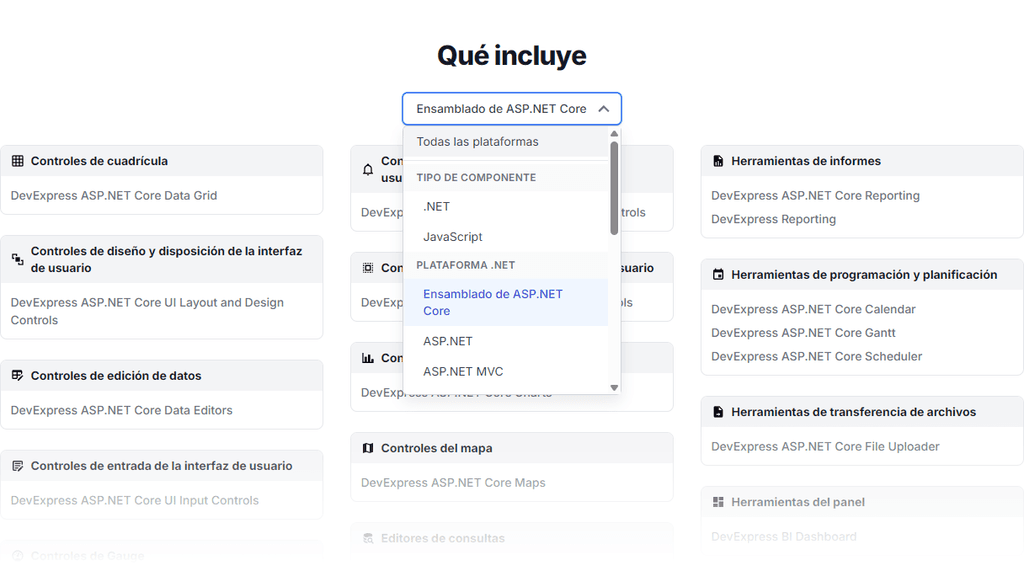
Task: Open the DevExpress Reporting link
Action: click(773, 219)
